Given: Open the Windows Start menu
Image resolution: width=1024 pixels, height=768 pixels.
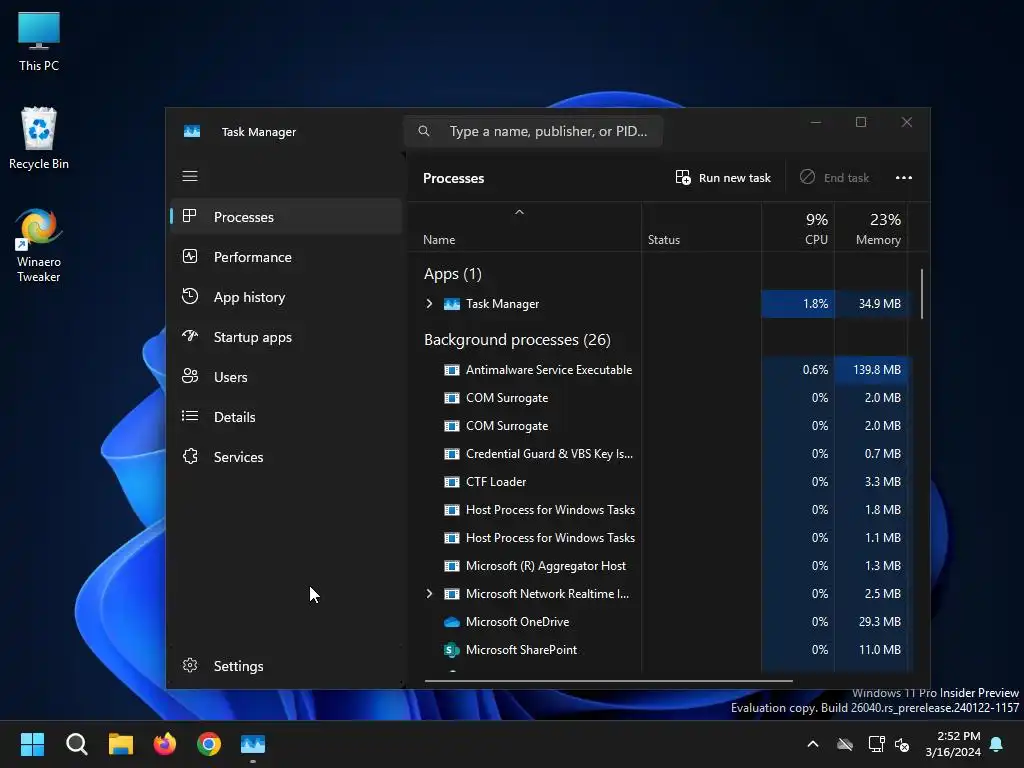Looking at the screenshot, I should point(32,744).
